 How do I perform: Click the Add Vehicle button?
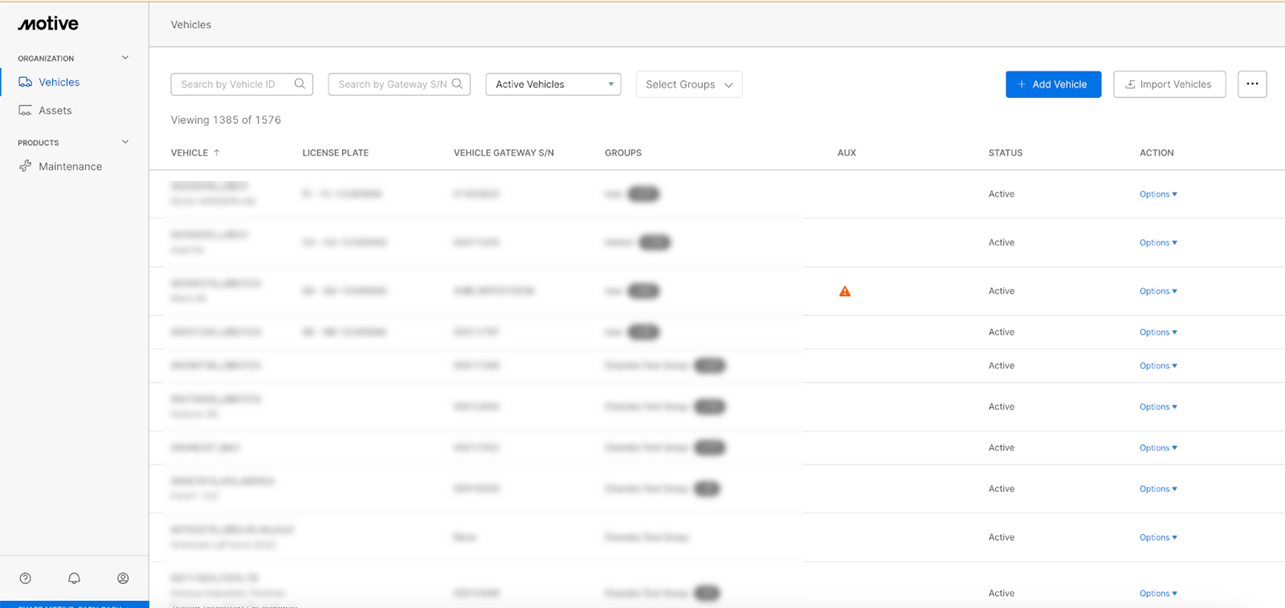pos(1053,84)
